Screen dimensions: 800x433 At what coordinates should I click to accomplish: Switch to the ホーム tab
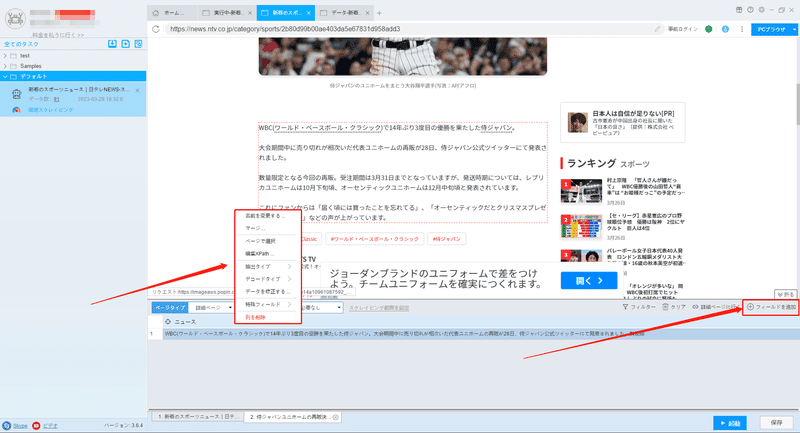[172, 13]
